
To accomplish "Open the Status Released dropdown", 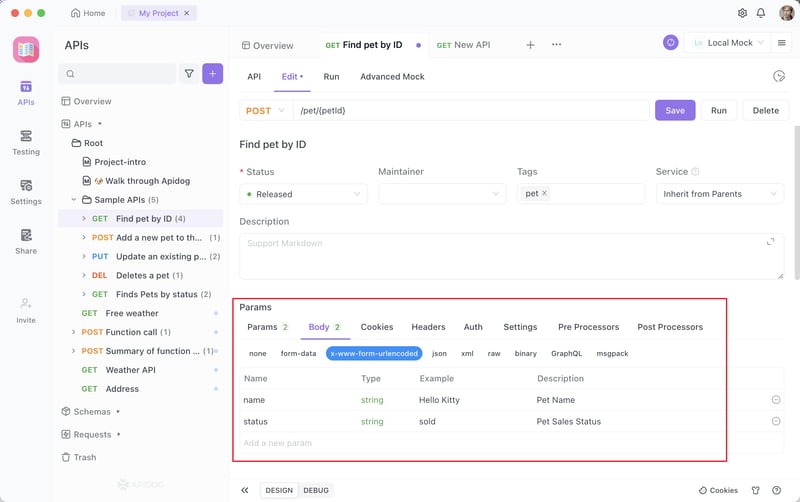I will (x=303, y=194).
